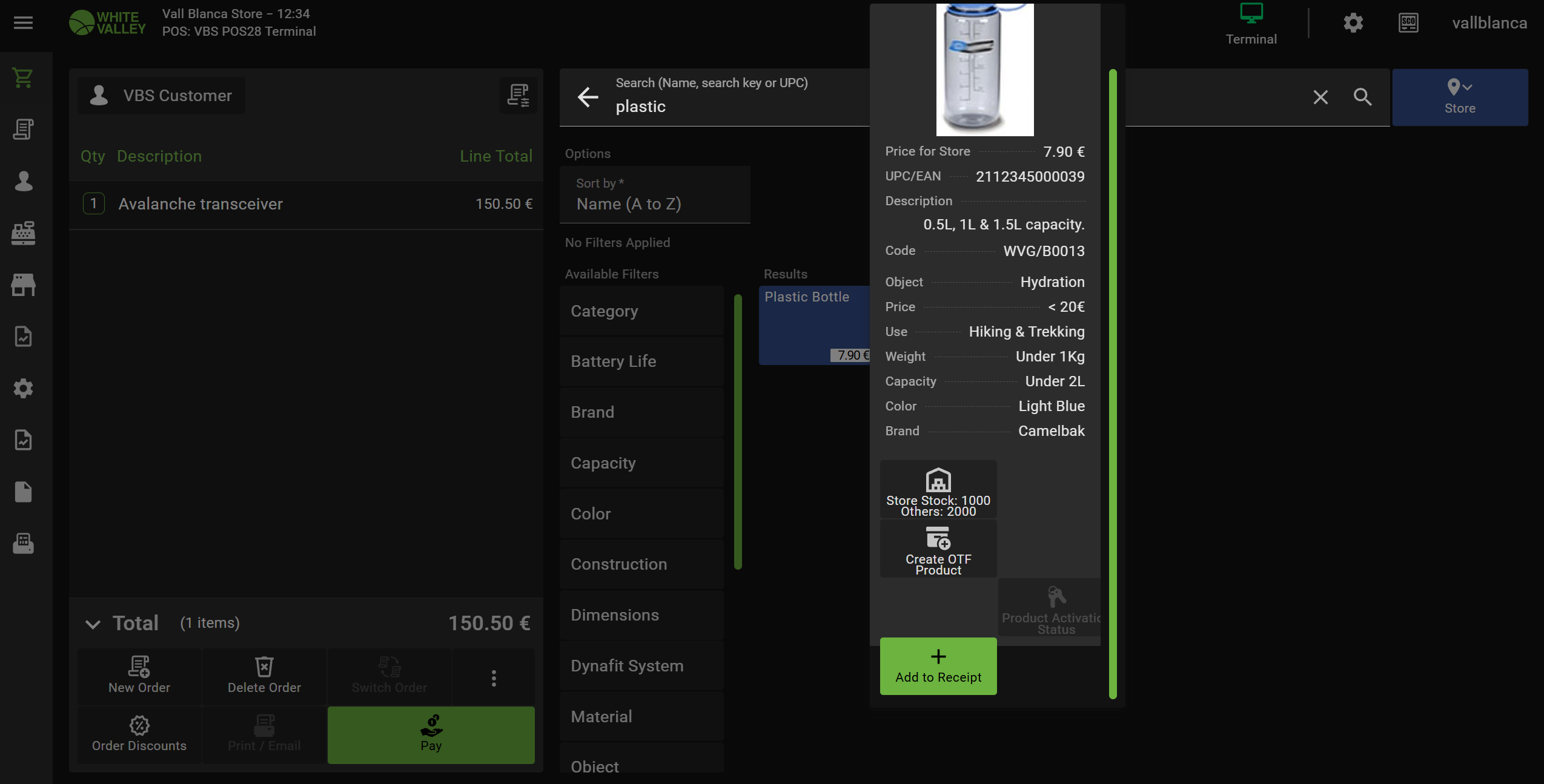Open receipt properties icon beside customer
1544x784 pixels.
coord(518,96)
